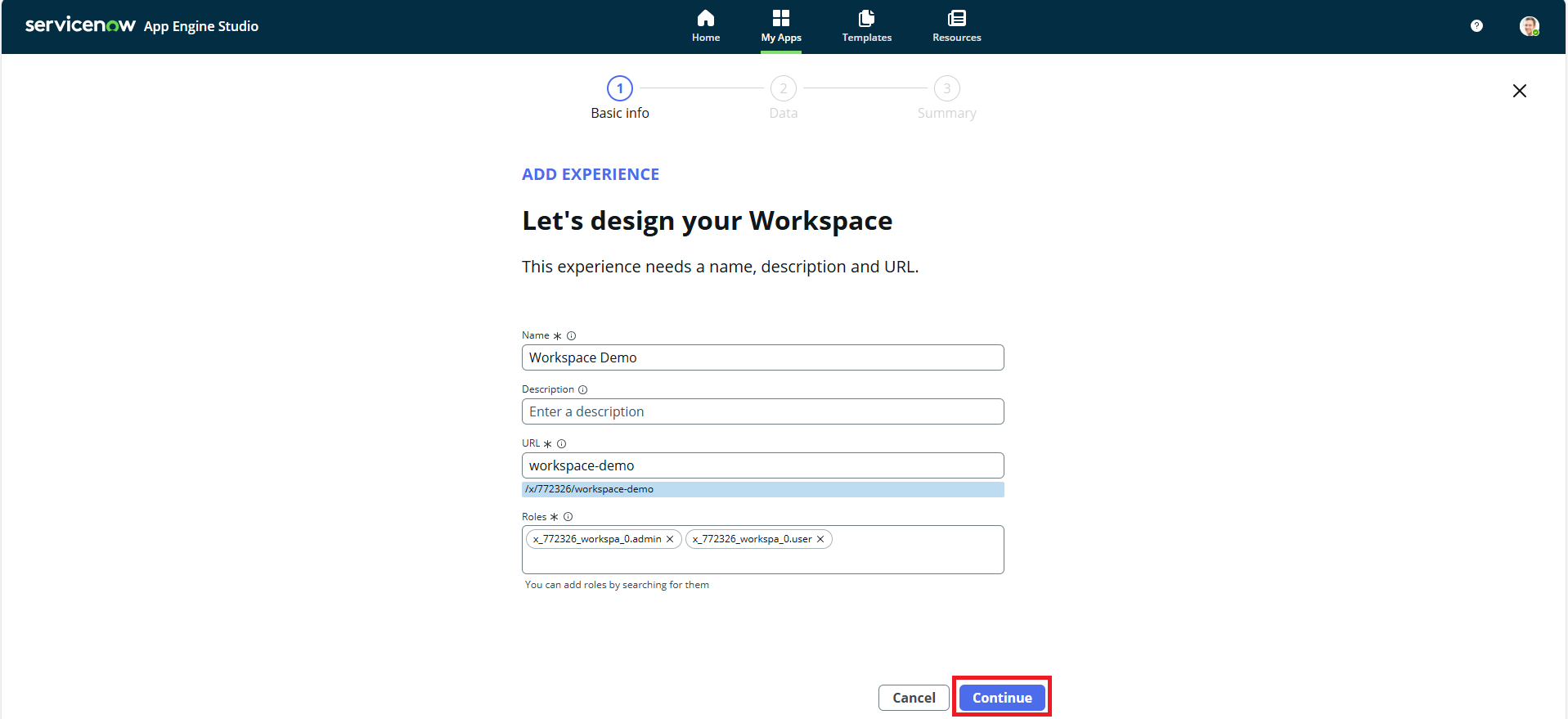Remove the x_772326_workspa_0.admin role
This screenshot has height=719, width=1568.
tap(670, 539)
